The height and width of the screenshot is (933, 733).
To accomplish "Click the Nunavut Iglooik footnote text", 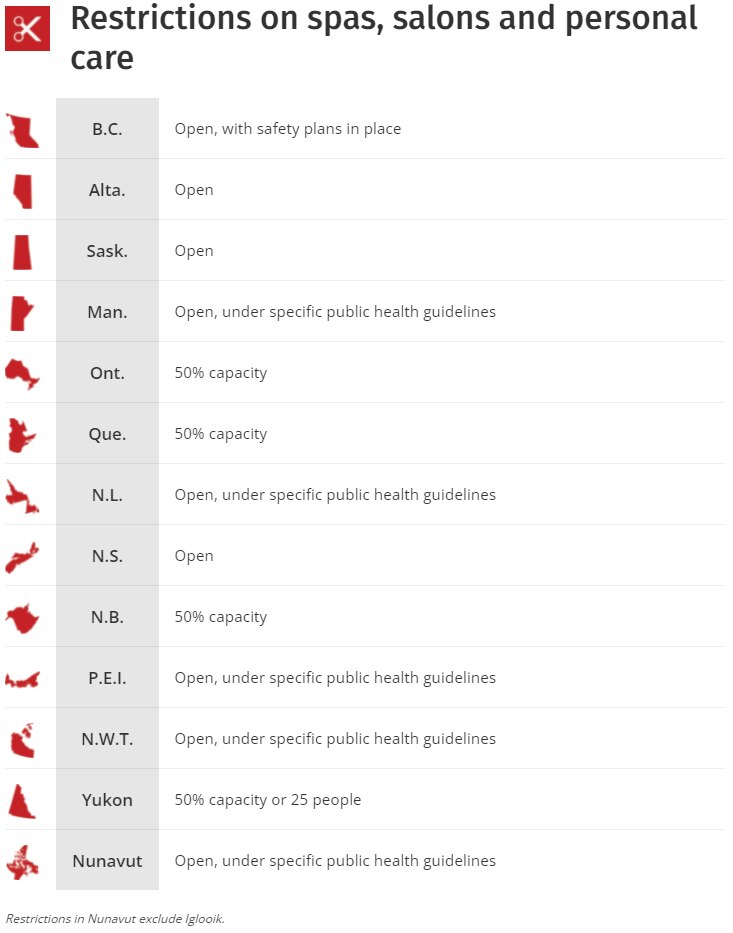I will tap(115, 918).
